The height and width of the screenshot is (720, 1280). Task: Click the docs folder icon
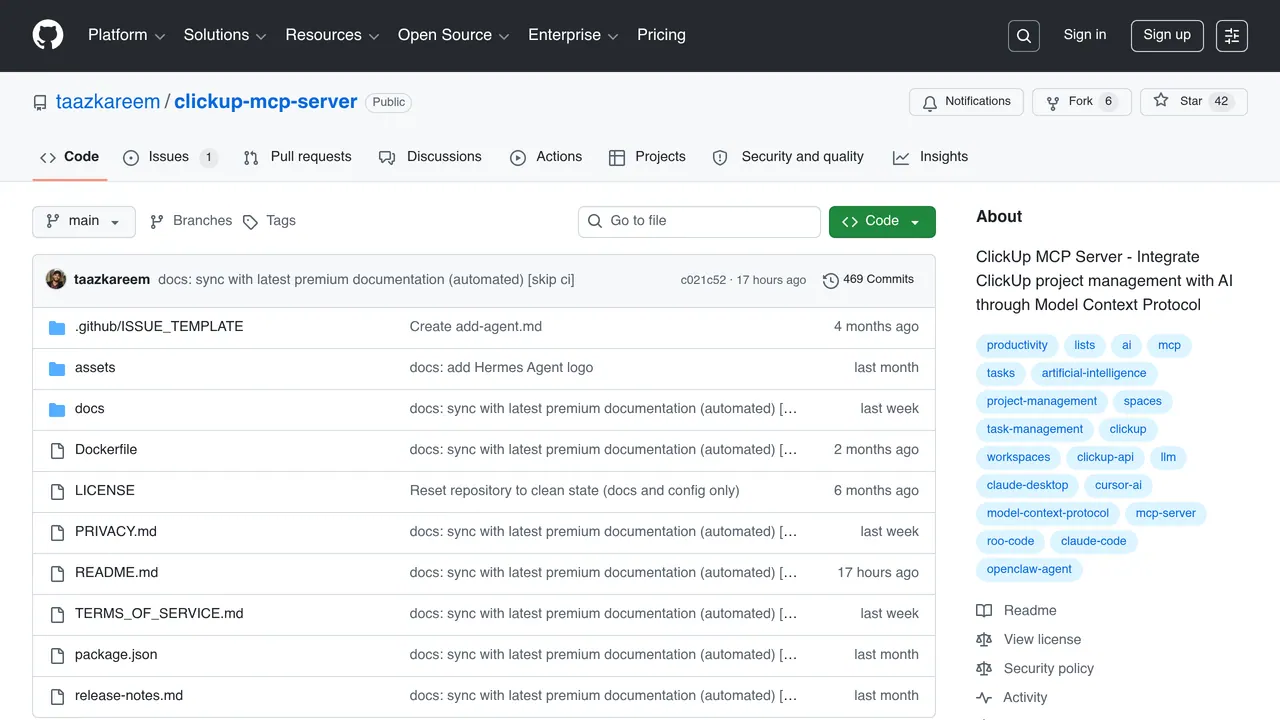(57, 409)
